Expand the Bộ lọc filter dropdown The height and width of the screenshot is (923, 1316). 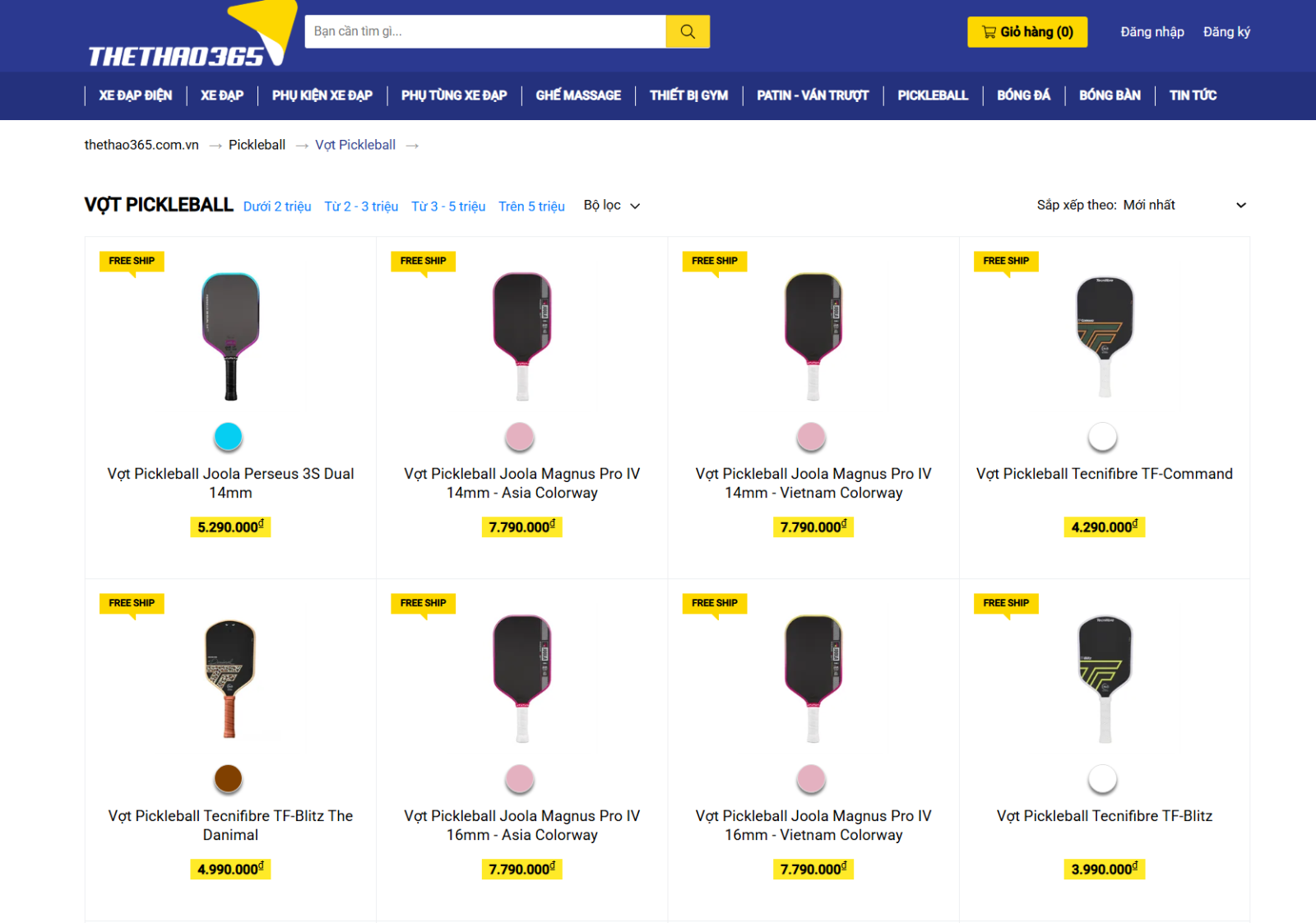611,206
